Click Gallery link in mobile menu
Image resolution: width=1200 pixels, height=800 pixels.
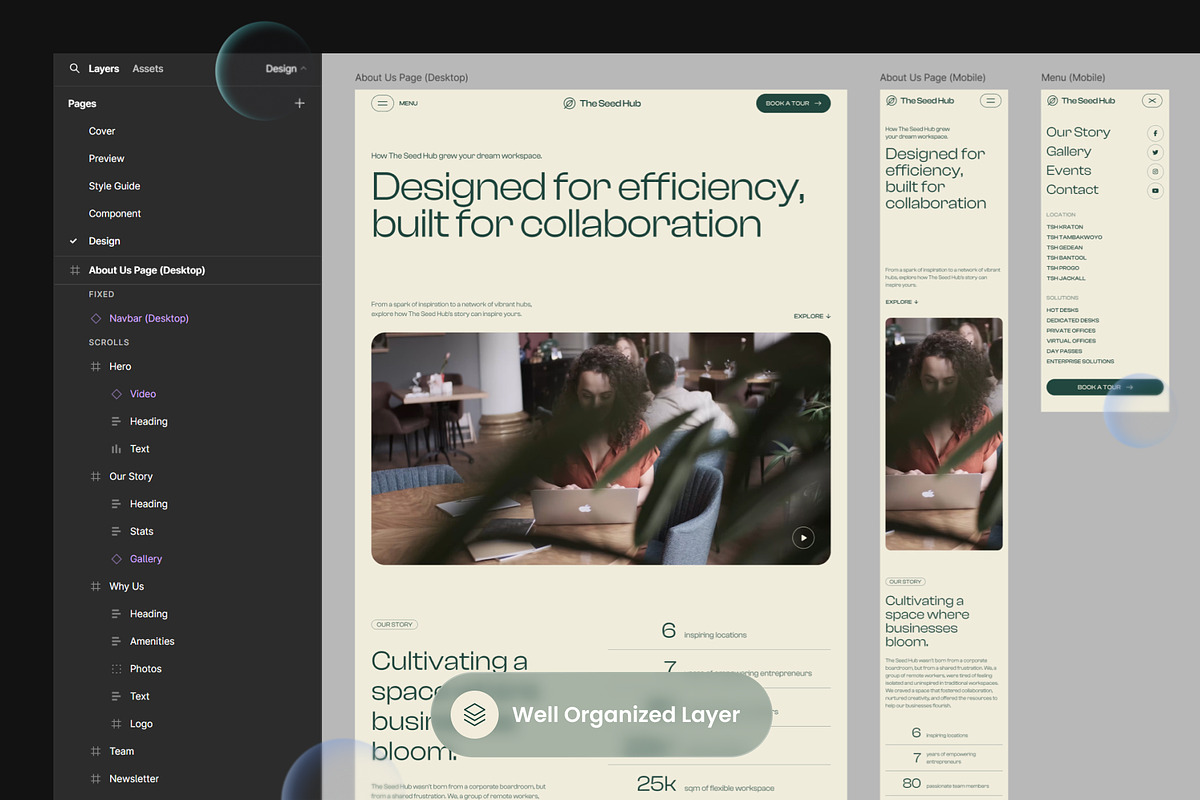[x=1068, y=151]
